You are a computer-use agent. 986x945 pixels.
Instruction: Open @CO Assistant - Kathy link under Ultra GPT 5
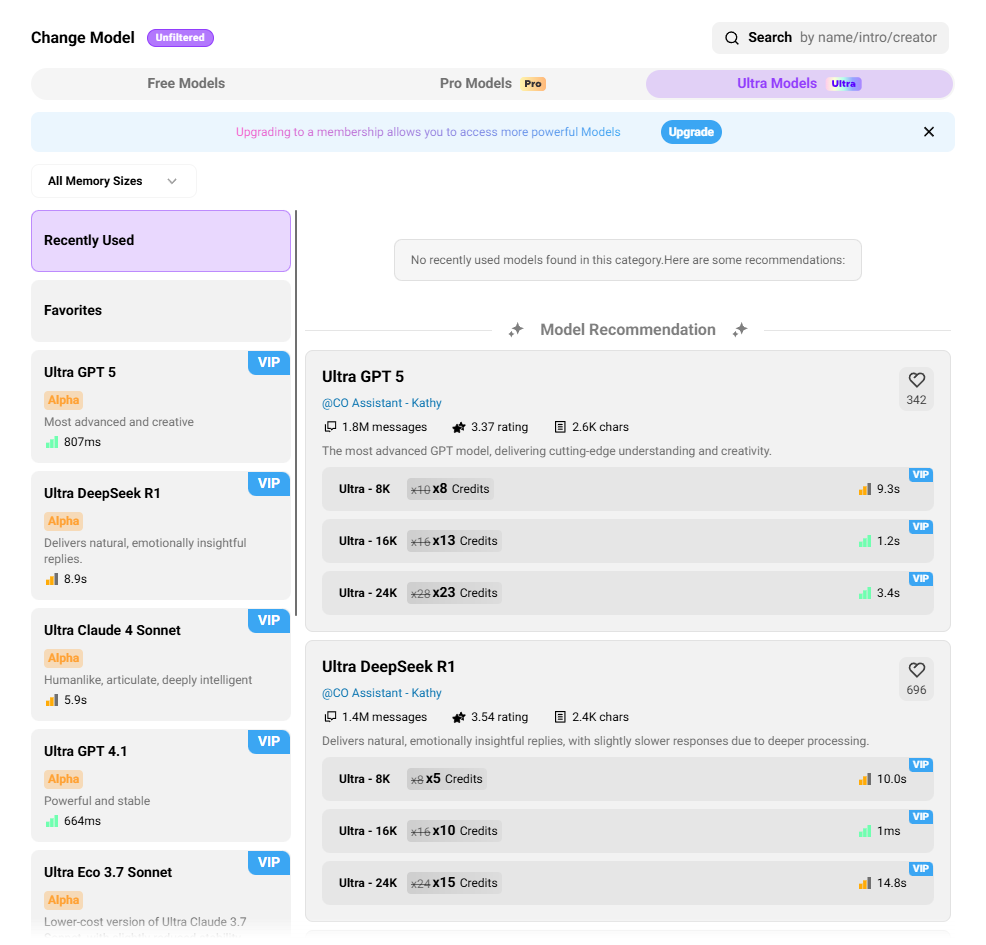tap(382, 403)
